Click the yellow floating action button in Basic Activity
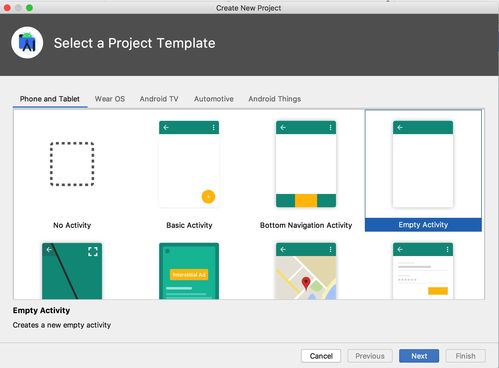The width and height of the screenshot is (499, 368). point(208,197)
